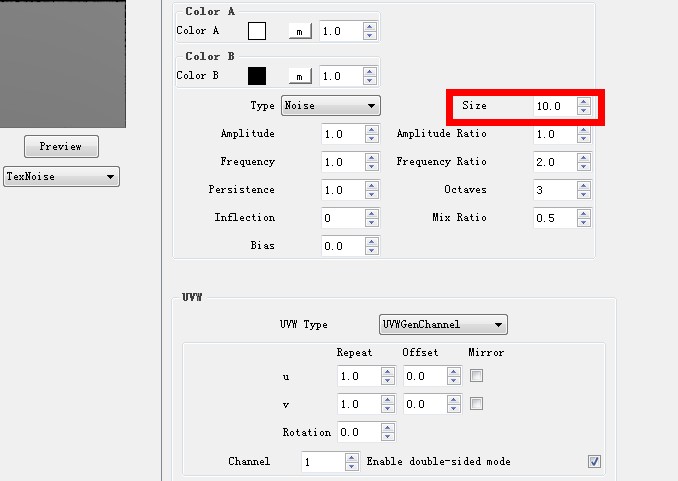Click the Rotation value field
This screenshot has width=678, height=481.
pyautogui.click(x=359, y=432)
